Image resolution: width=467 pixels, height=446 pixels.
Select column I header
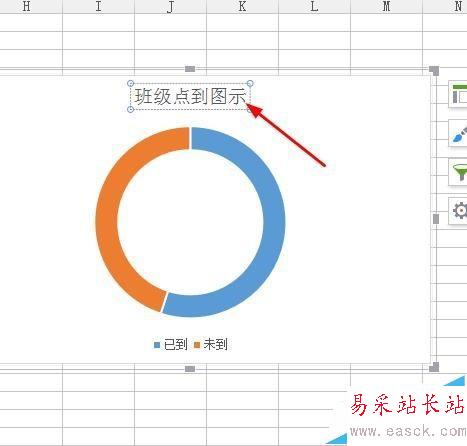pos(98,6)
